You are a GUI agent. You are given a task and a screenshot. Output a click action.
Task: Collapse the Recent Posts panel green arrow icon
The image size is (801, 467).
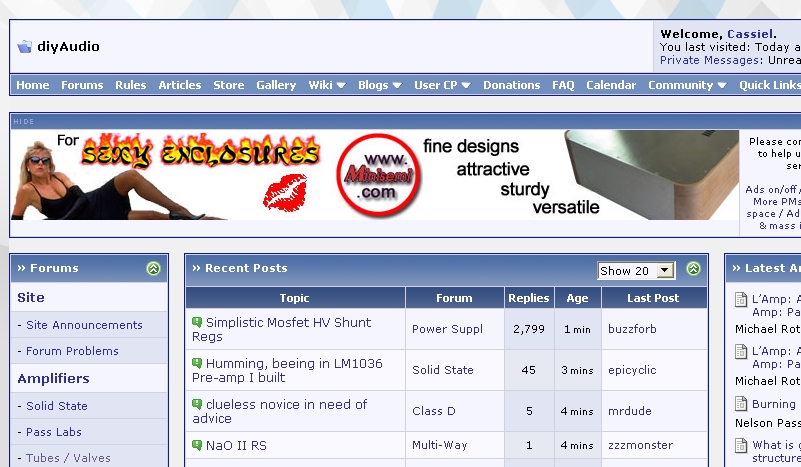point(693,268)
